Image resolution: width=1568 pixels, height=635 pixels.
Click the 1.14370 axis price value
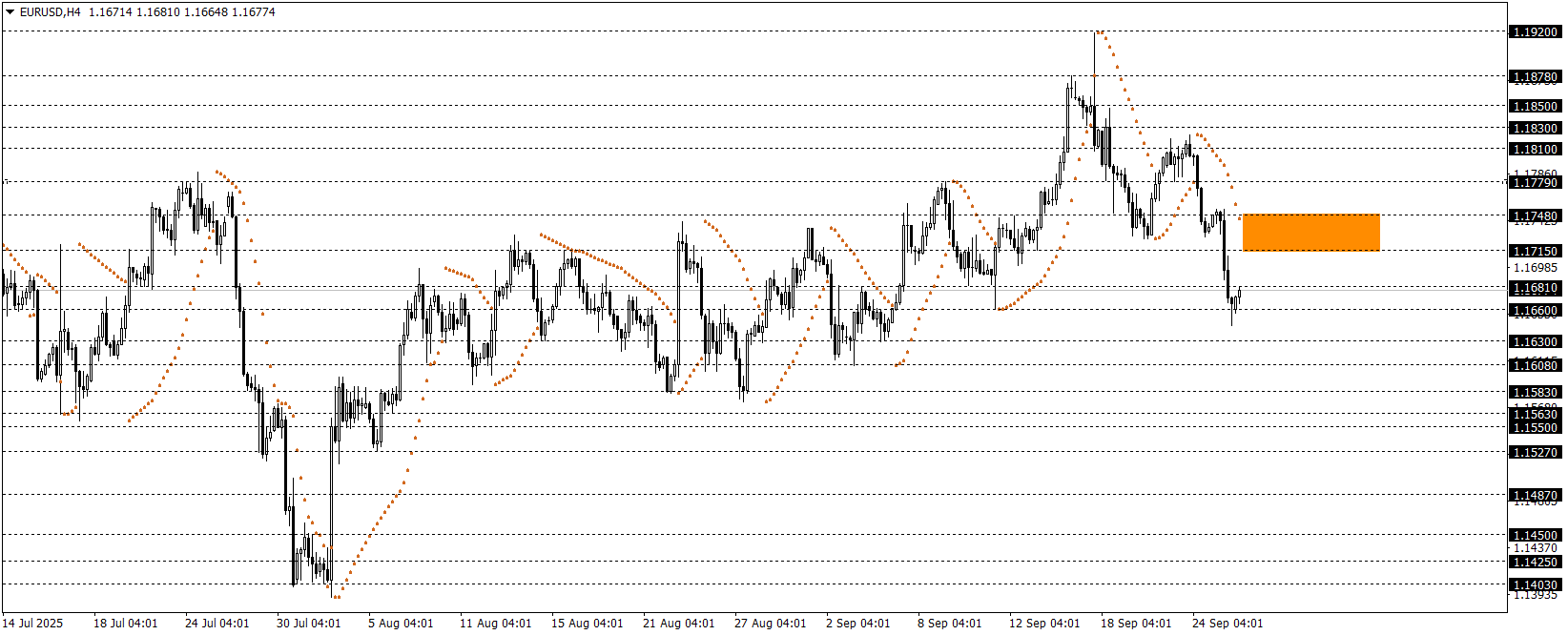1536,548
